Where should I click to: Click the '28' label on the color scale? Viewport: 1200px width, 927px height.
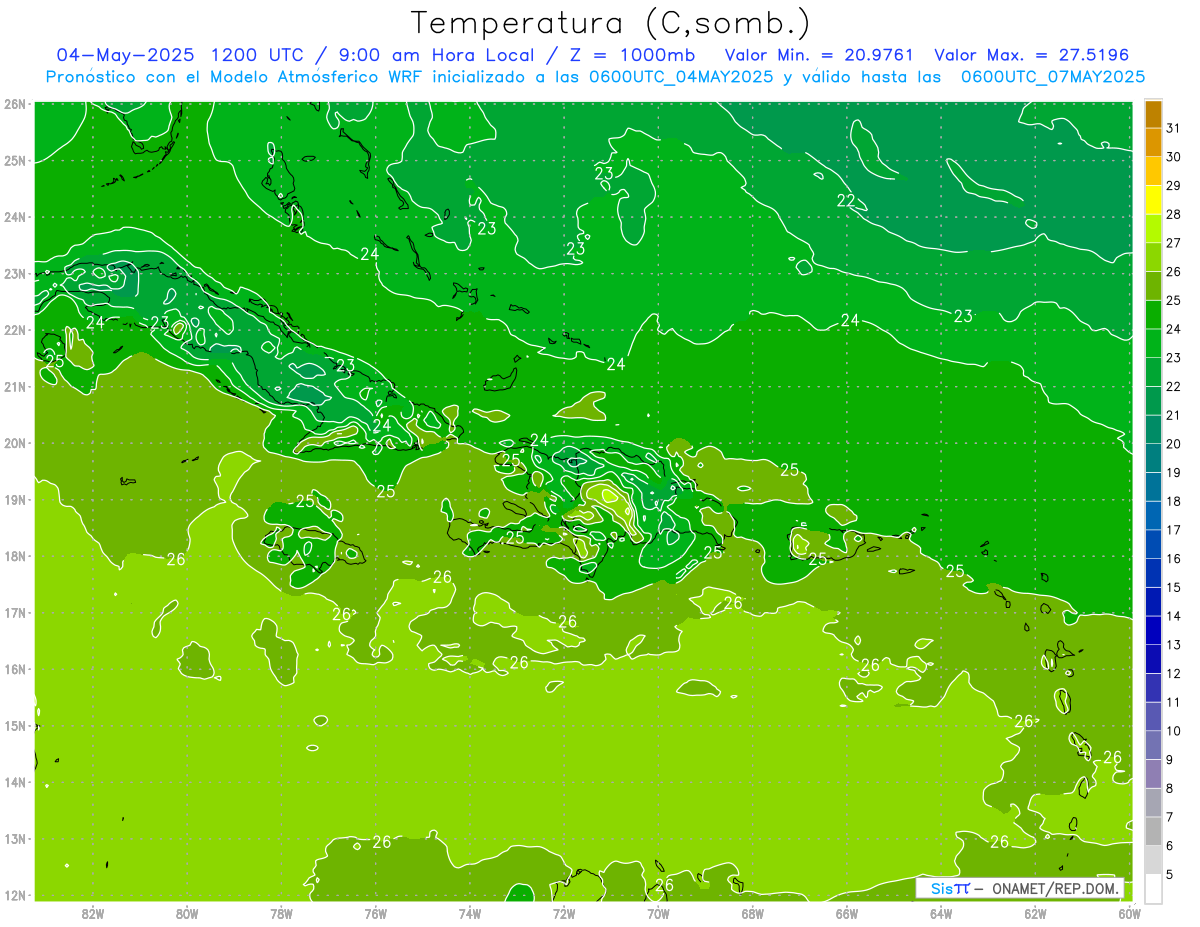click(x=1174, y=214)
